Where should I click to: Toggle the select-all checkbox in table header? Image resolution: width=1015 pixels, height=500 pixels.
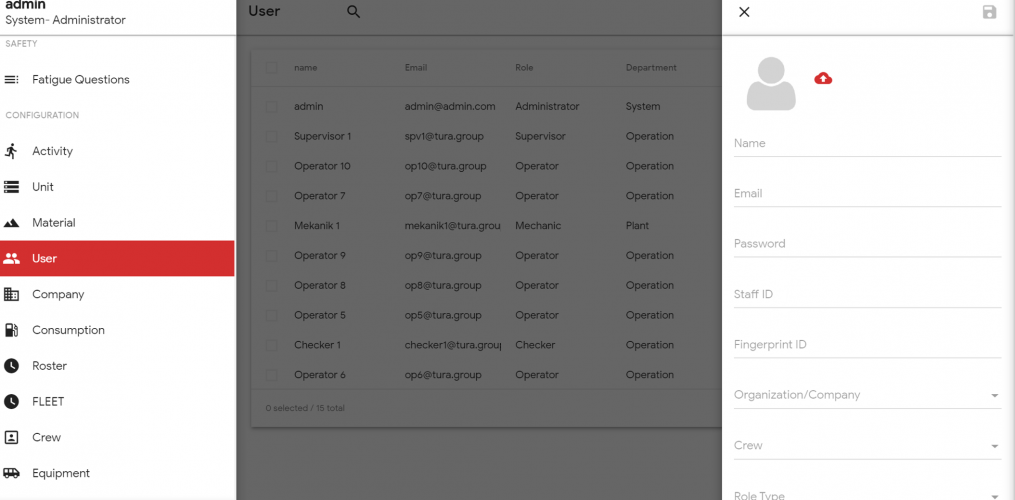coord(272,68)
